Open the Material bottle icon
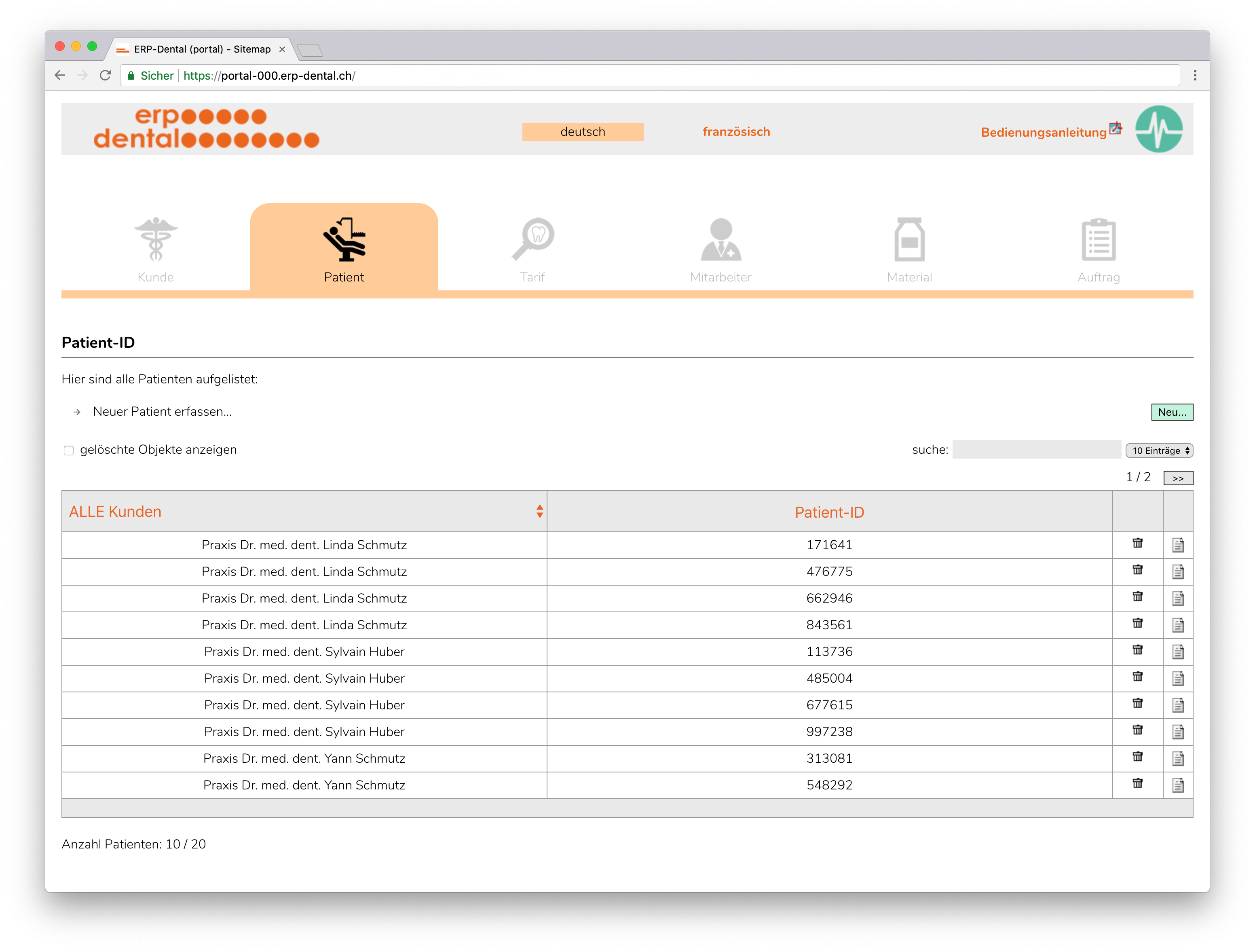The width and height of the screenshot is (1255, 952). click(x=909, y=239)
